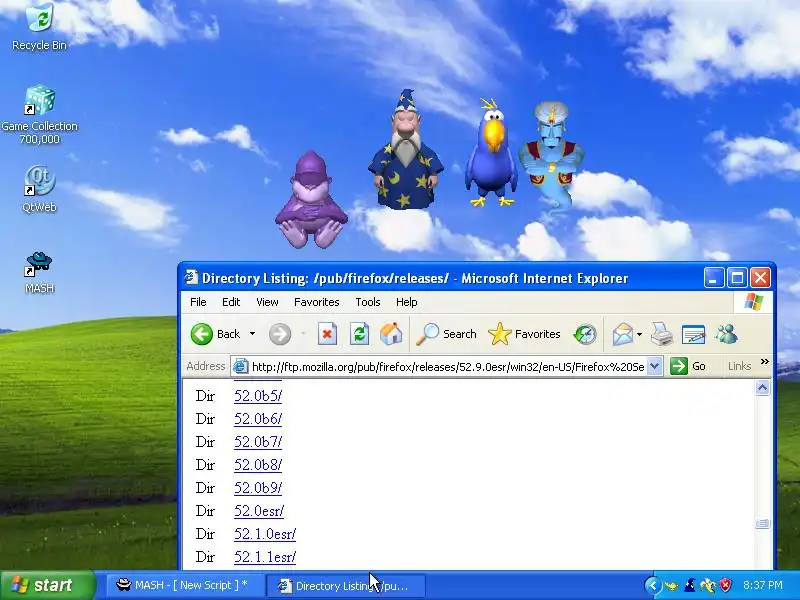
Task: Click the Forward arrow button
Action: [280, 334]
